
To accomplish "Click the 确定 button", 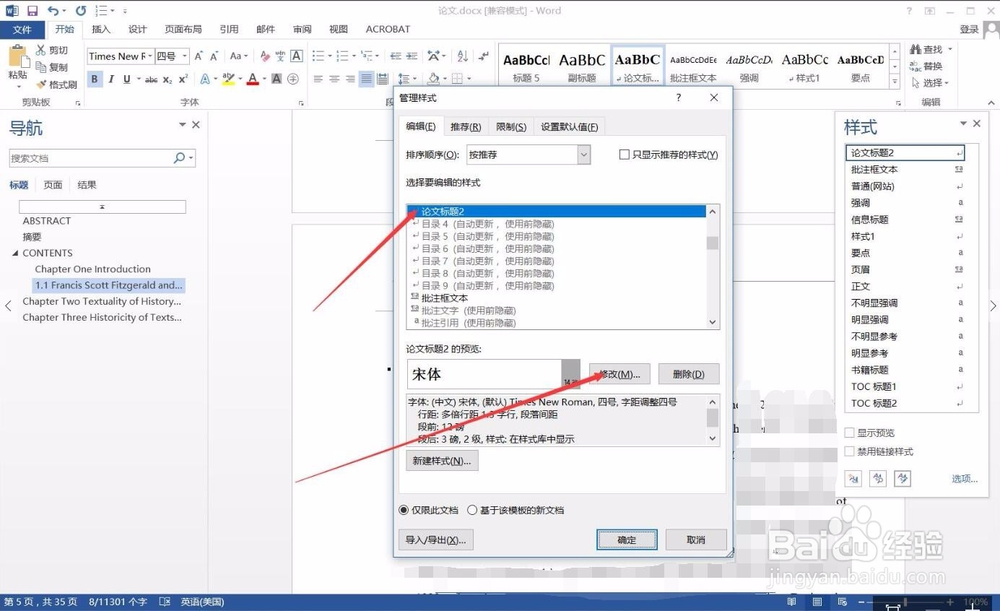I will click(627, 540).
